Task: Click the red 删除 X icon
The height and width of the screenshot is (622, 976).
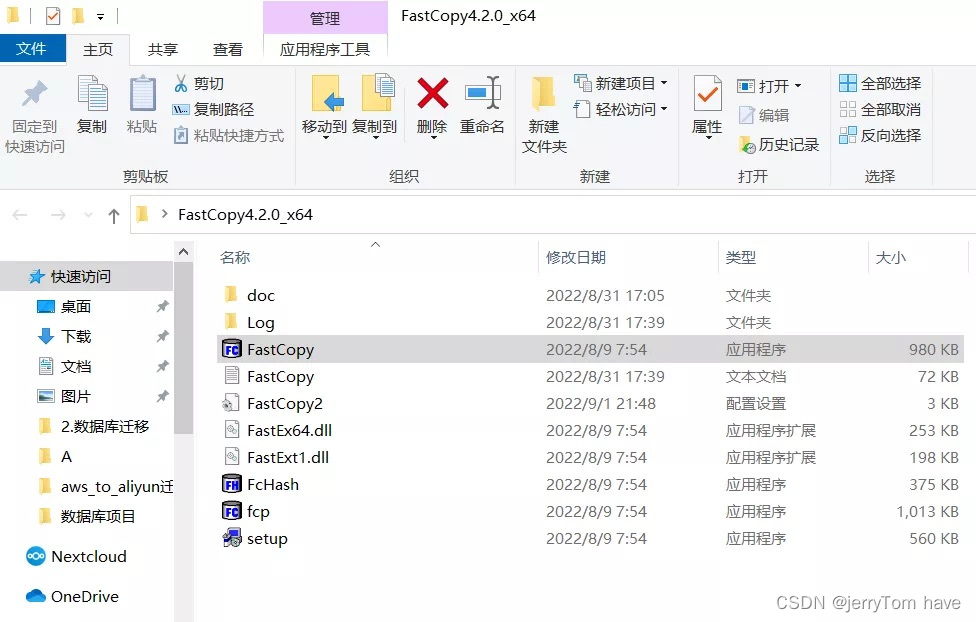Action: (x=433, y=93)
